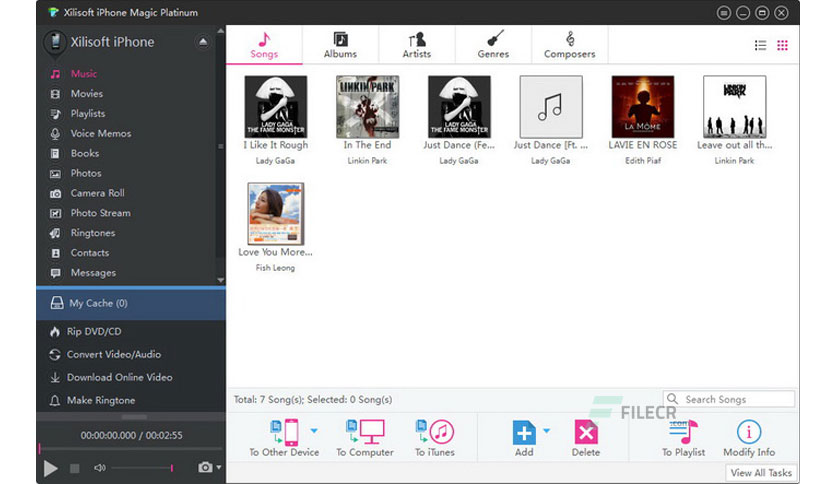Screen dimensions: 836x484
Task: Click the Xilisoft iPhone device icon
Action: [x=55, y=43]
